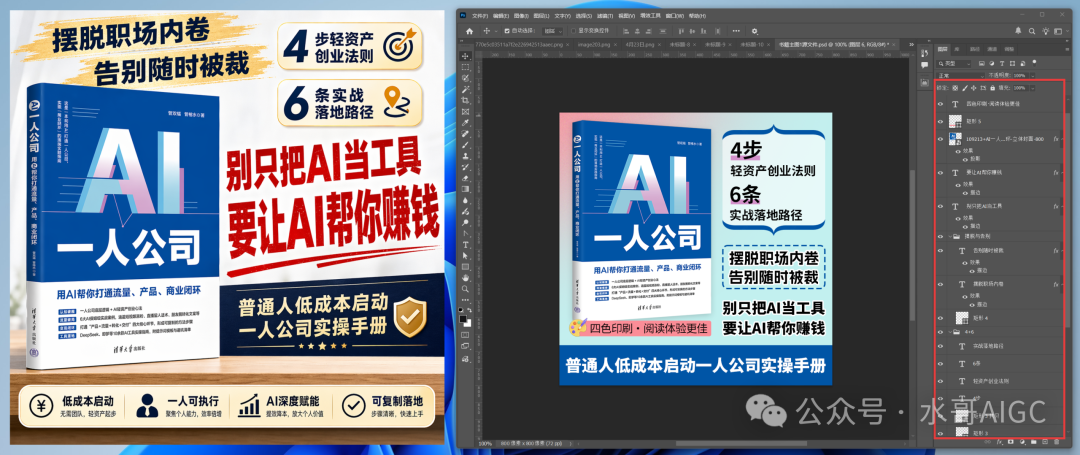Viewport: 1080px width, 455px height.
Task: Click the foreground color swatch
Action: click(463, 319)
